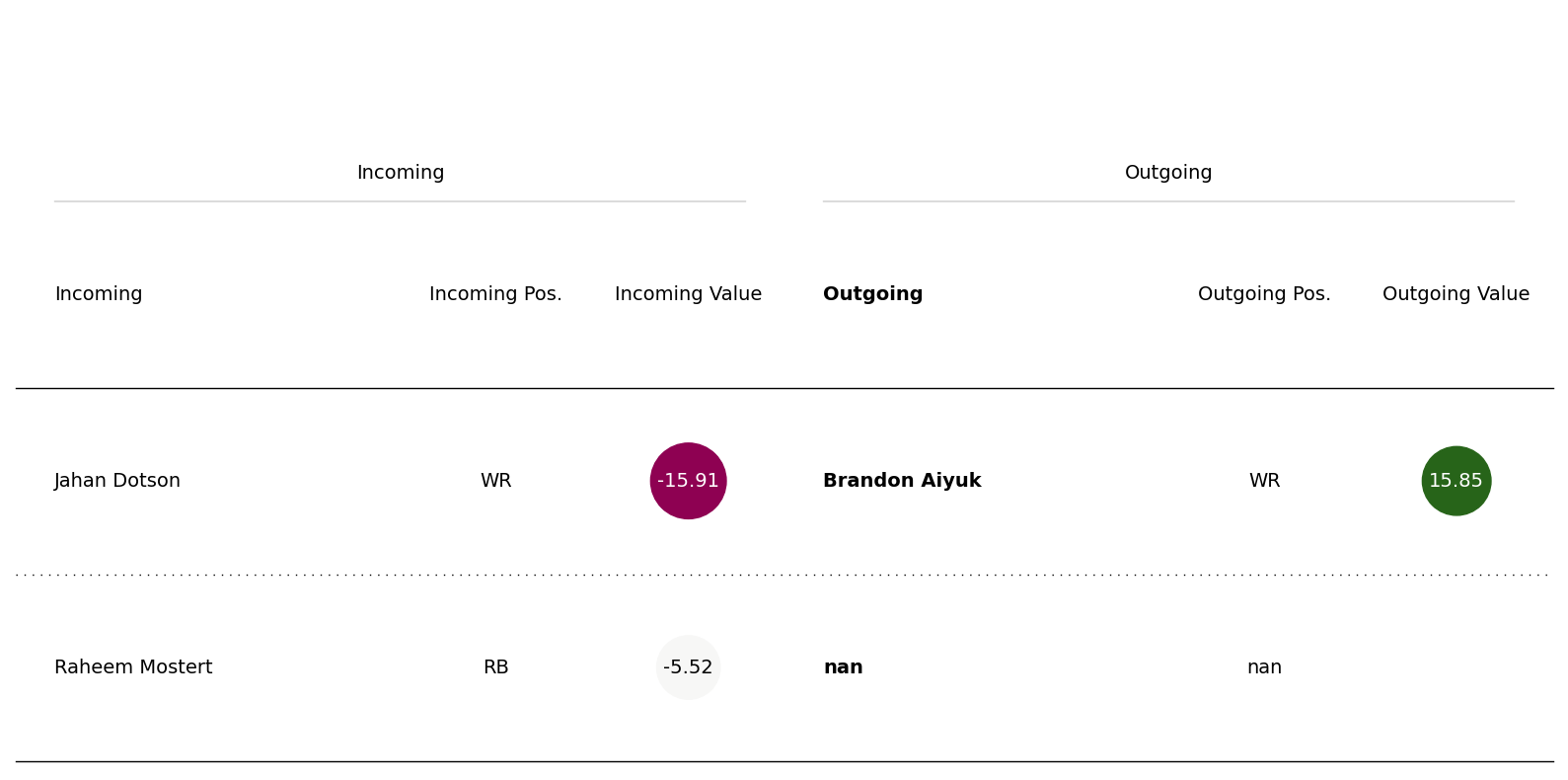Image resolution: width=1568 pixels, height=780 pixels.
Task: Click the bold nan outgoing player cell
Action: pyautogui.click(x=843, y=667)
